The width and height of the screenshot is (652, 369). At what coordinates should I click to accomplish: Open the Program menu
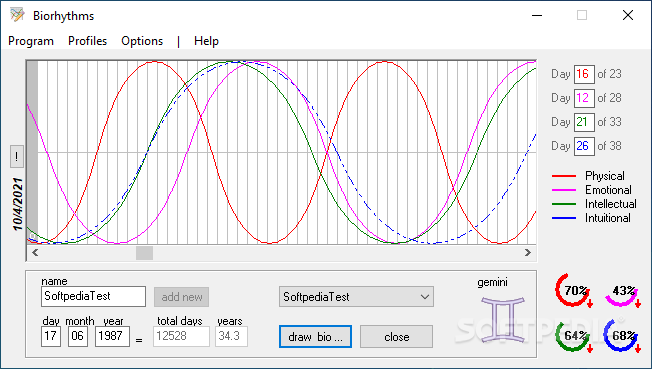tap(31, 41)
